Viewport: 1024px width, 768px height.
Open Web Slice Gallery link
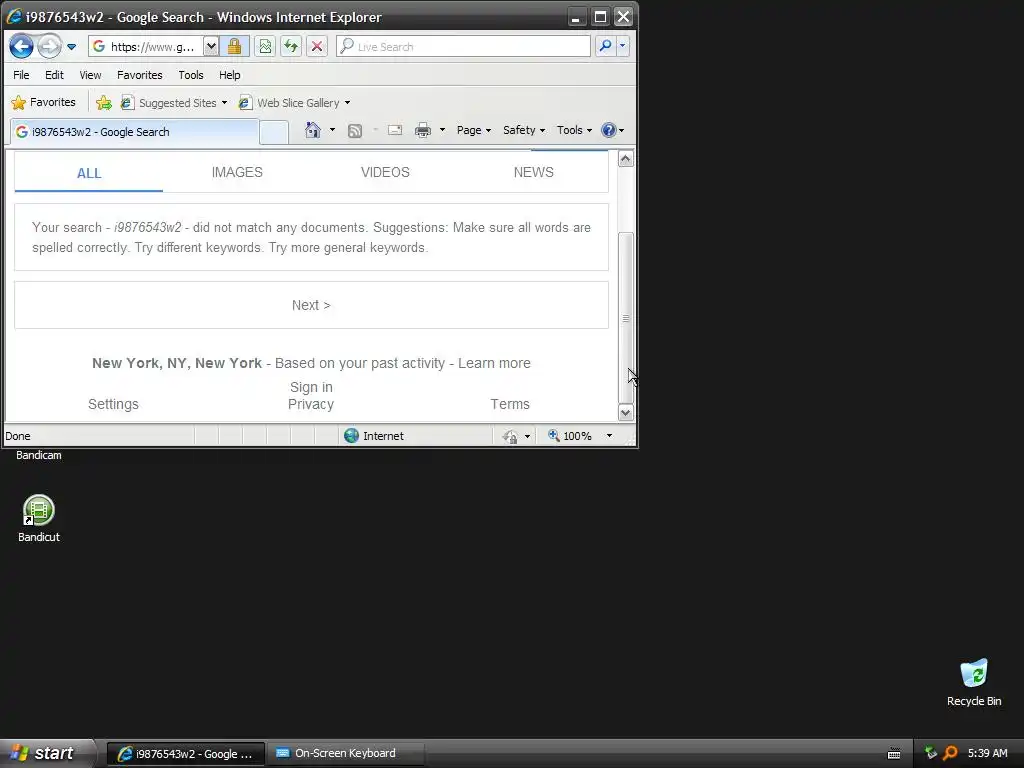[295, 103]
